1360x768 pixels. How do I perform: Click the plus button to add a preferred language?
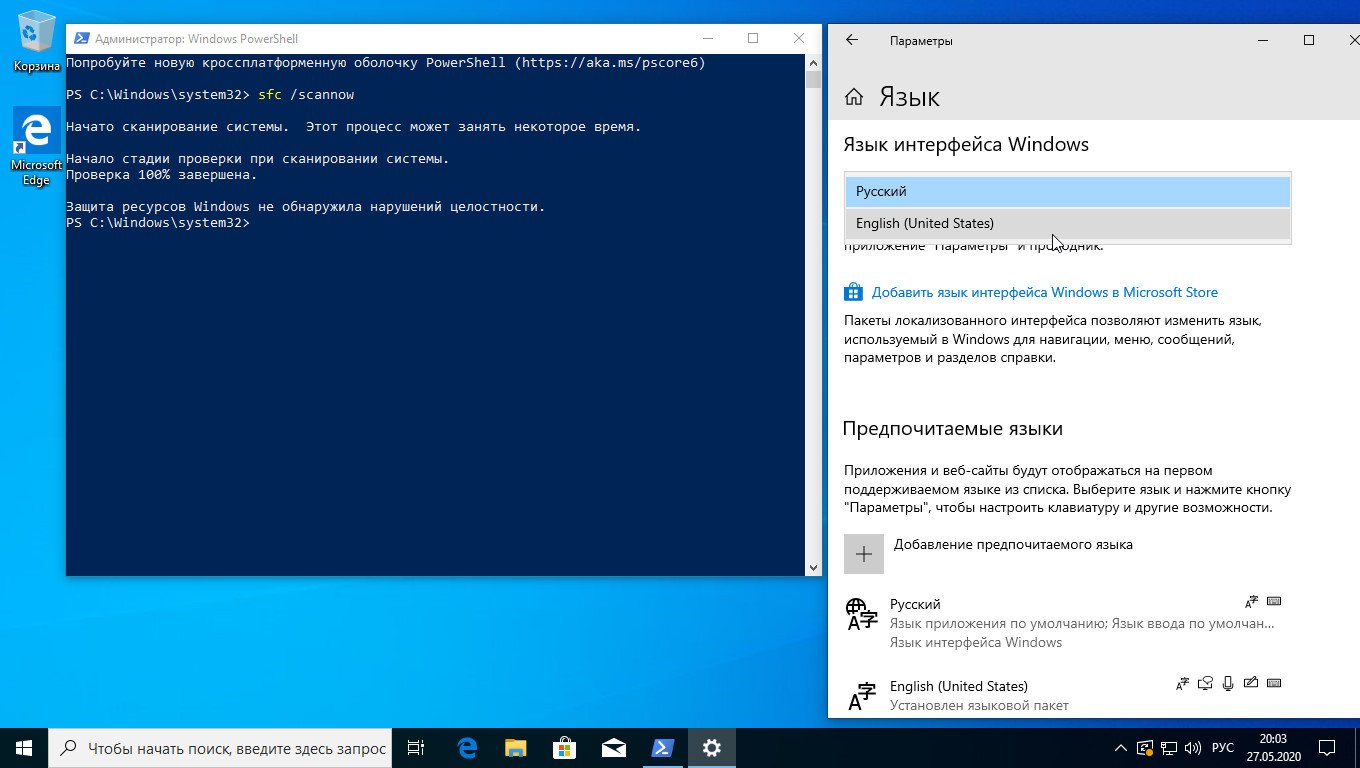pos(864,554)
